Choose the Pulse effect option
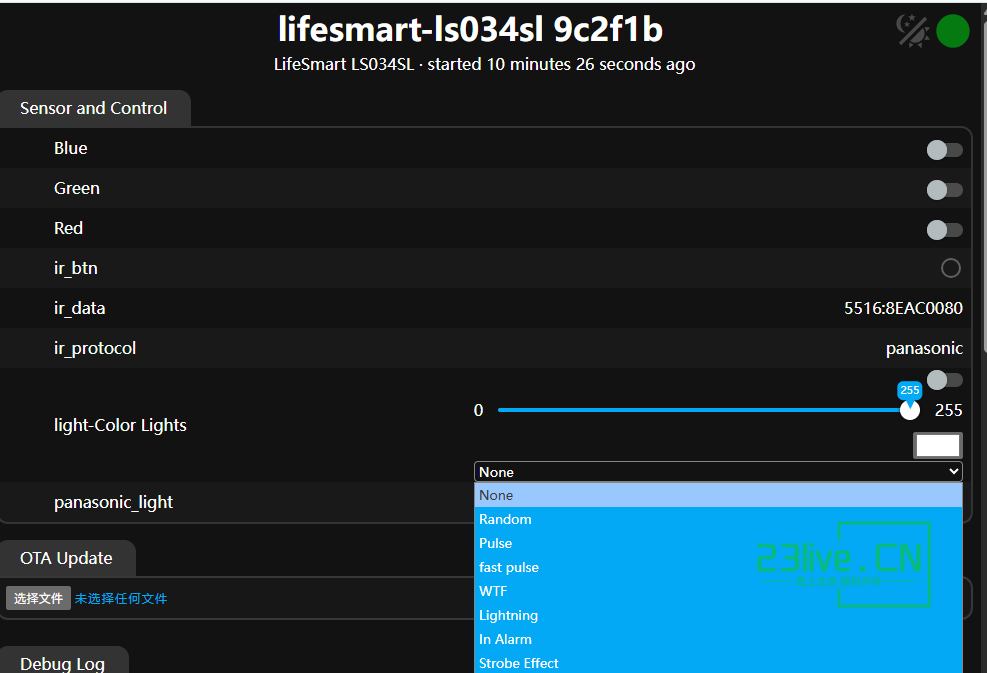Viewport: 987px width, 673px height. [x=718, y=543]
